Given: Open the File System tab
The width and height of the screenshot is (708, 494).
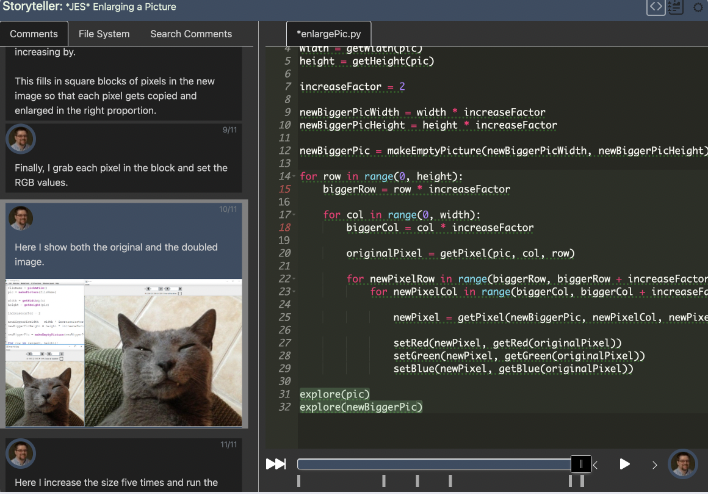Looking at the screenshot, I should click(x=104, y=34).
